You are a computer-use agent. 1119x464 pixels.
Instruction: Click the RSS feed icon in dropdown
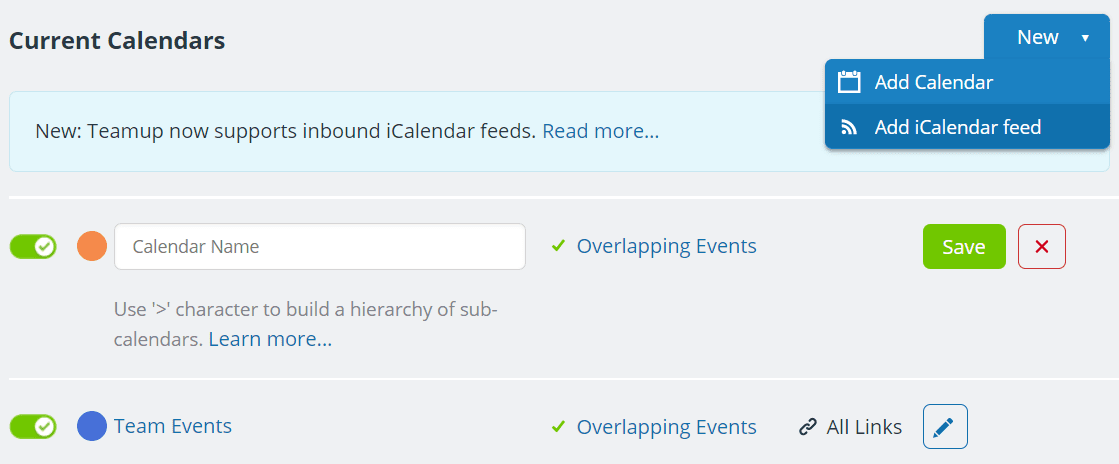[849, 128]
